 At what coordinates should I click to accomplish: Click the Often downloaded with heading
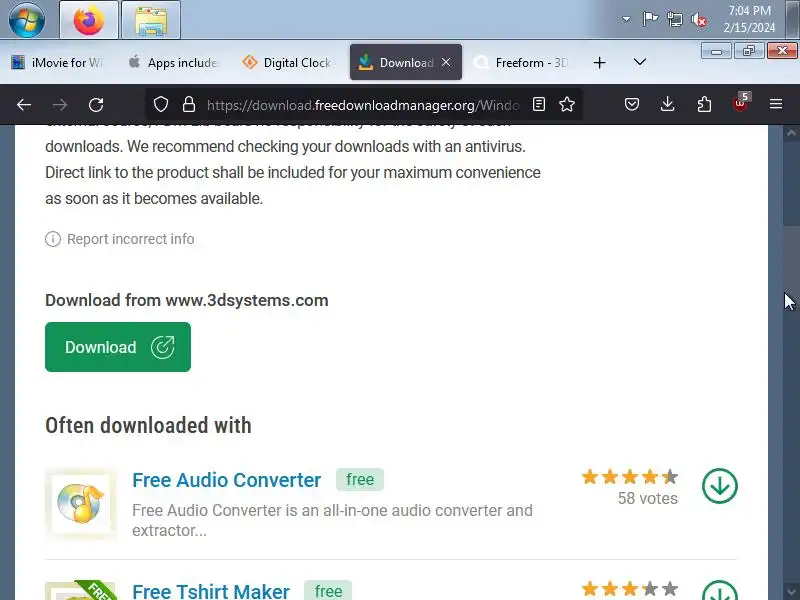[x=148, y=426]
